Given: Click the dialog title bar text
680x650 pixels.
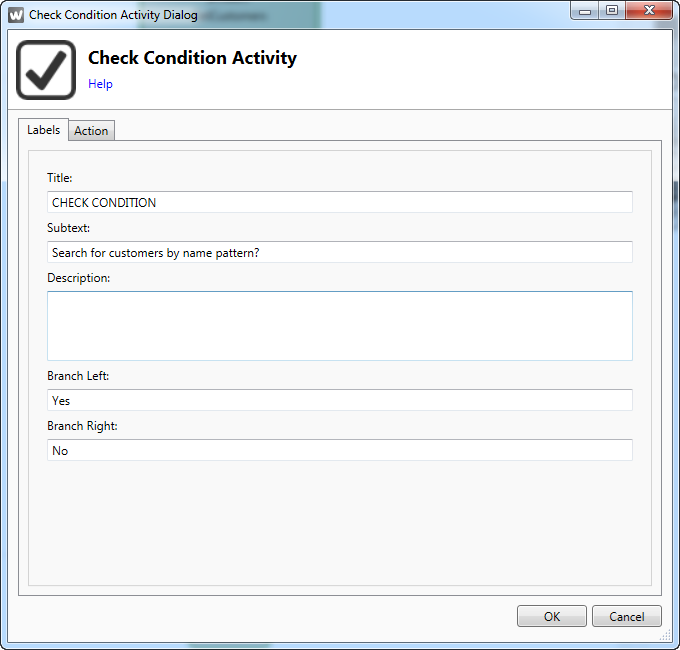Looking at the screenshot, I should click(113, 15).
